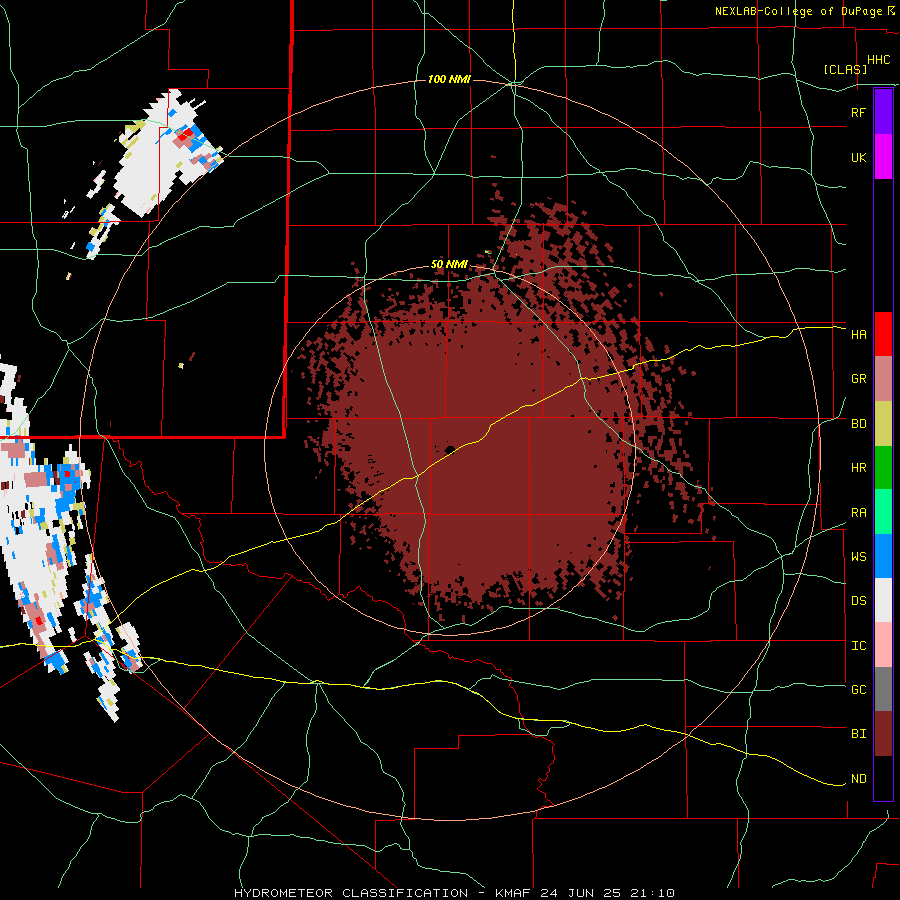Click the BD yellow-olive legend swatch

[x=883, y=424]
